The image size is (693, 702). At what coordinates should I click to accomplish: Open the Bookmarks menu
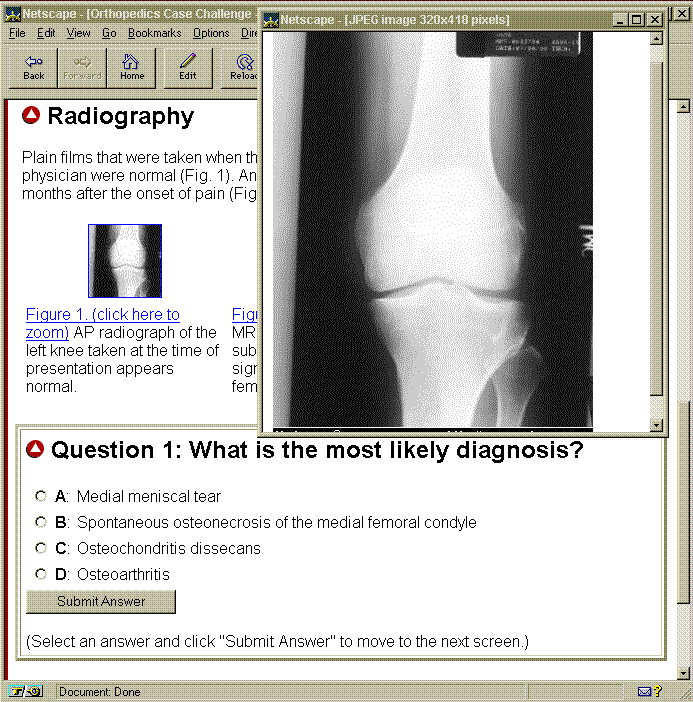[x=154, y=33]
